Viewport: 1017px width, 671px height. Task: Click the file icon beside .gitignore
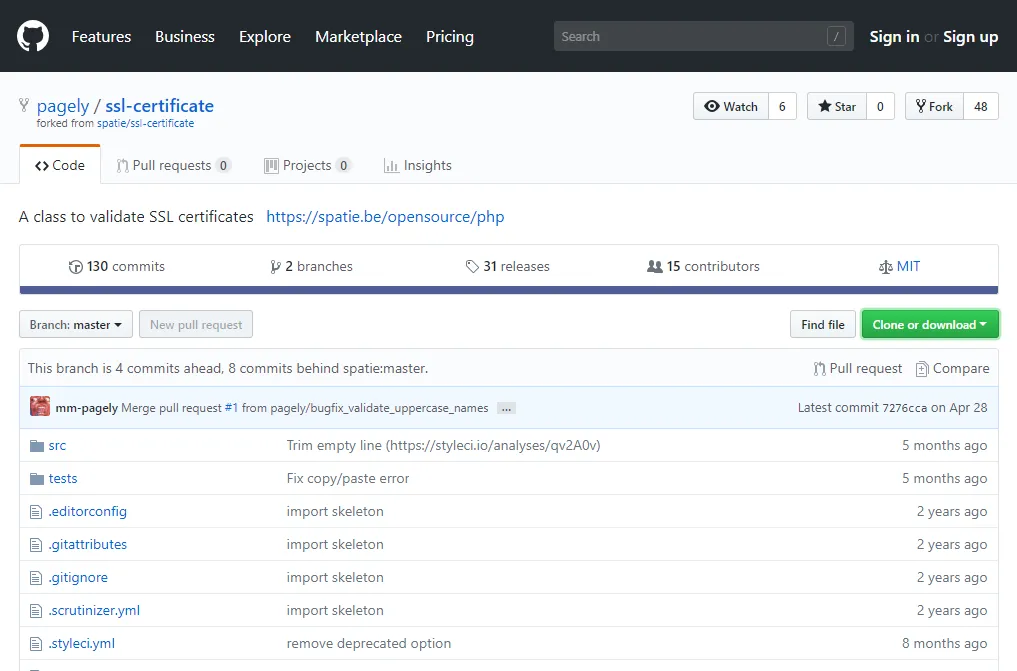coord(36,577)
